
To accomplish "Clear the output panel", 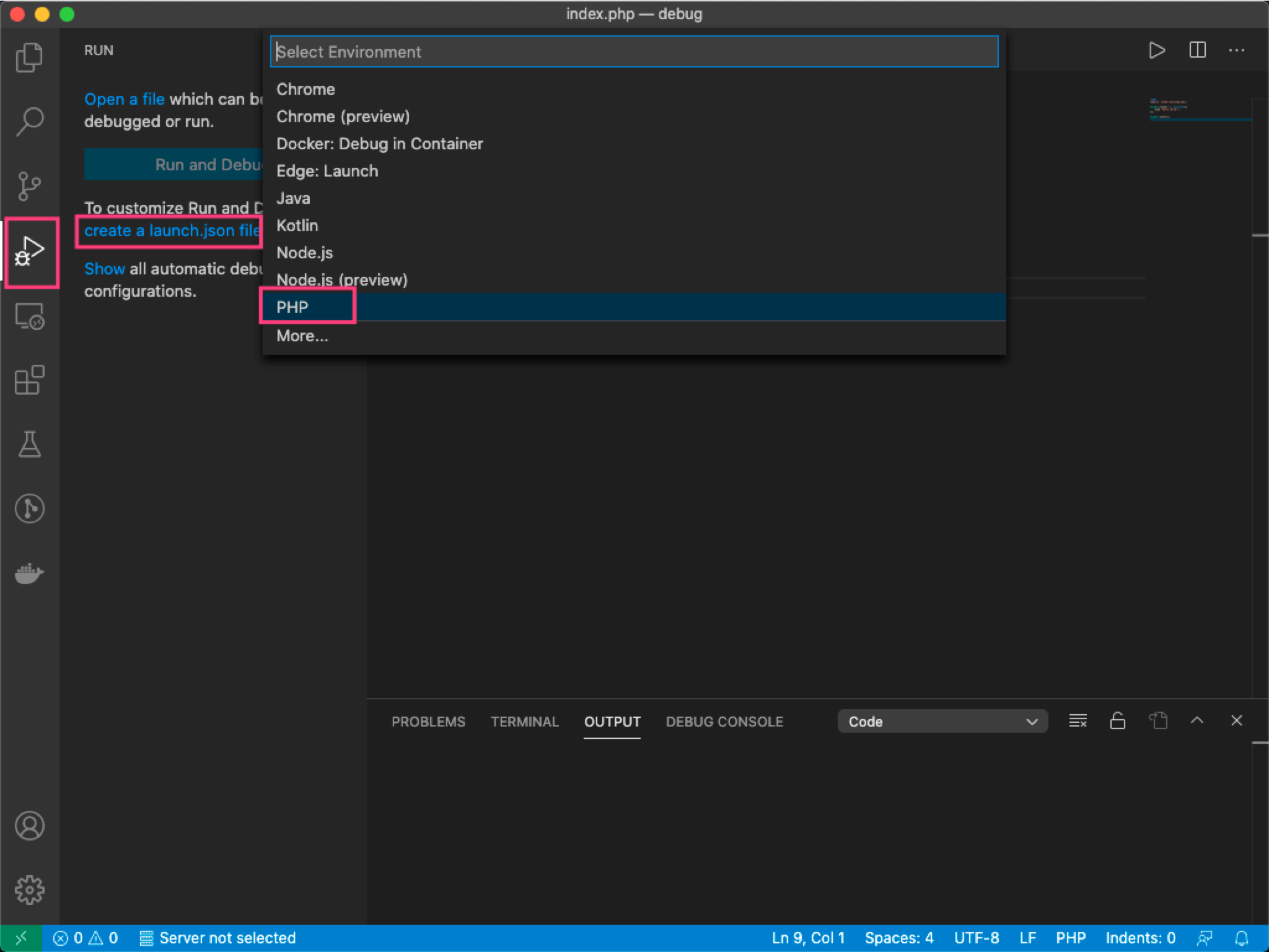I will 1078,721.
